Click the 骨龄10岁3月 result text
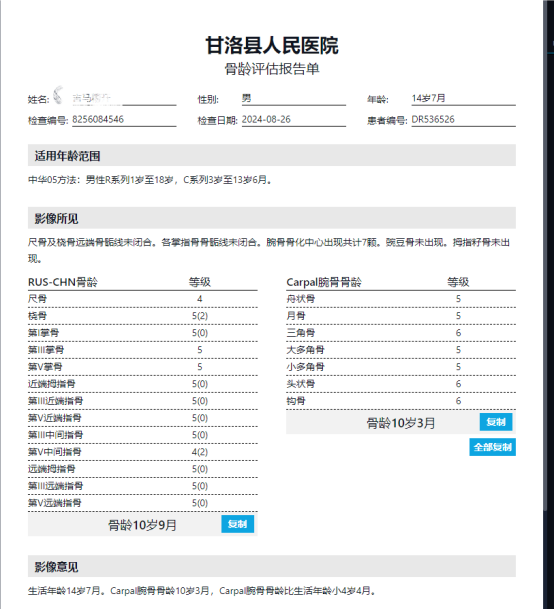 [x=401, y=423]
